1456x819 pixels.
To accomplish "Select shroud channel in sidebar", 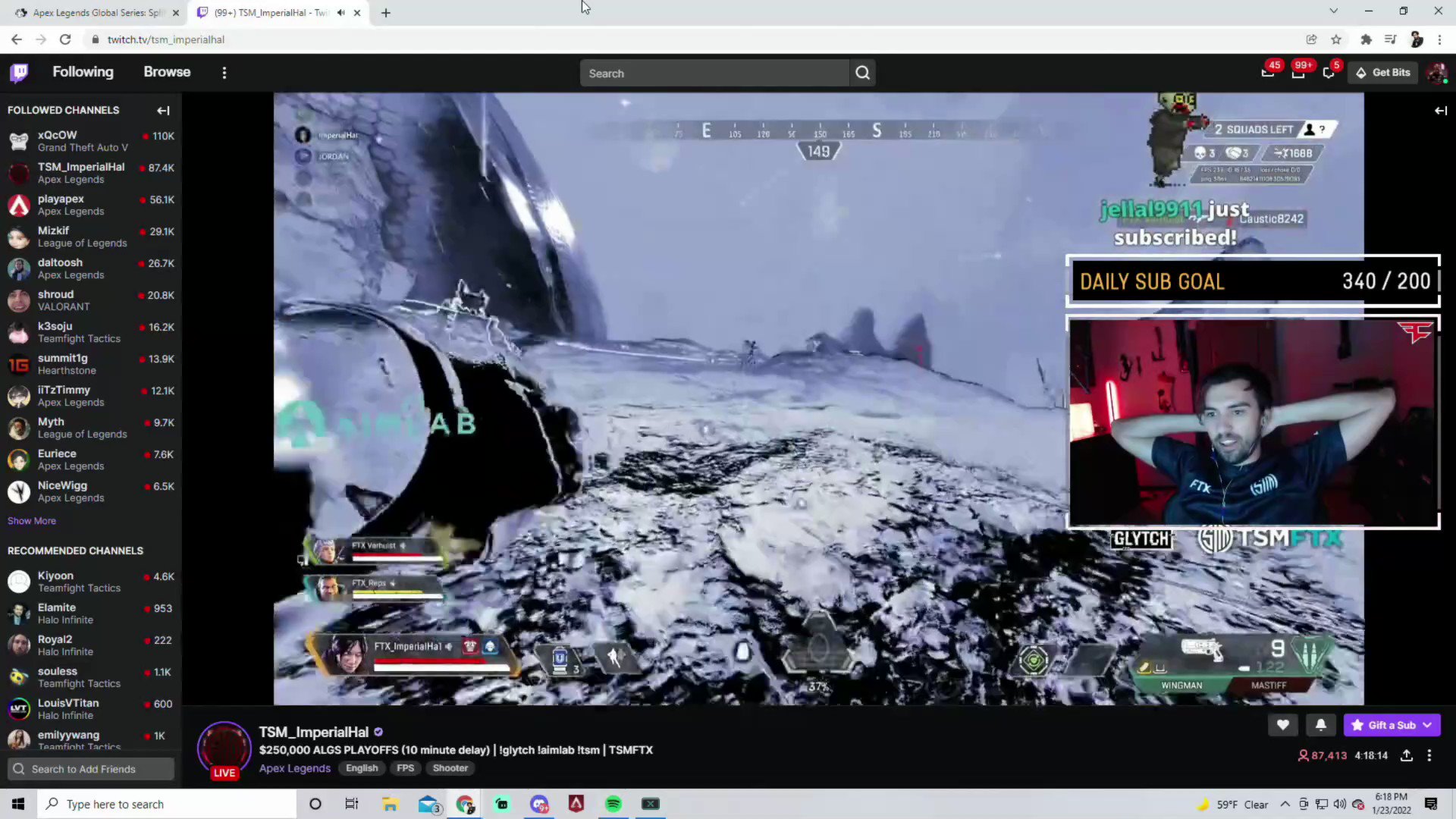I will [91, 300].
